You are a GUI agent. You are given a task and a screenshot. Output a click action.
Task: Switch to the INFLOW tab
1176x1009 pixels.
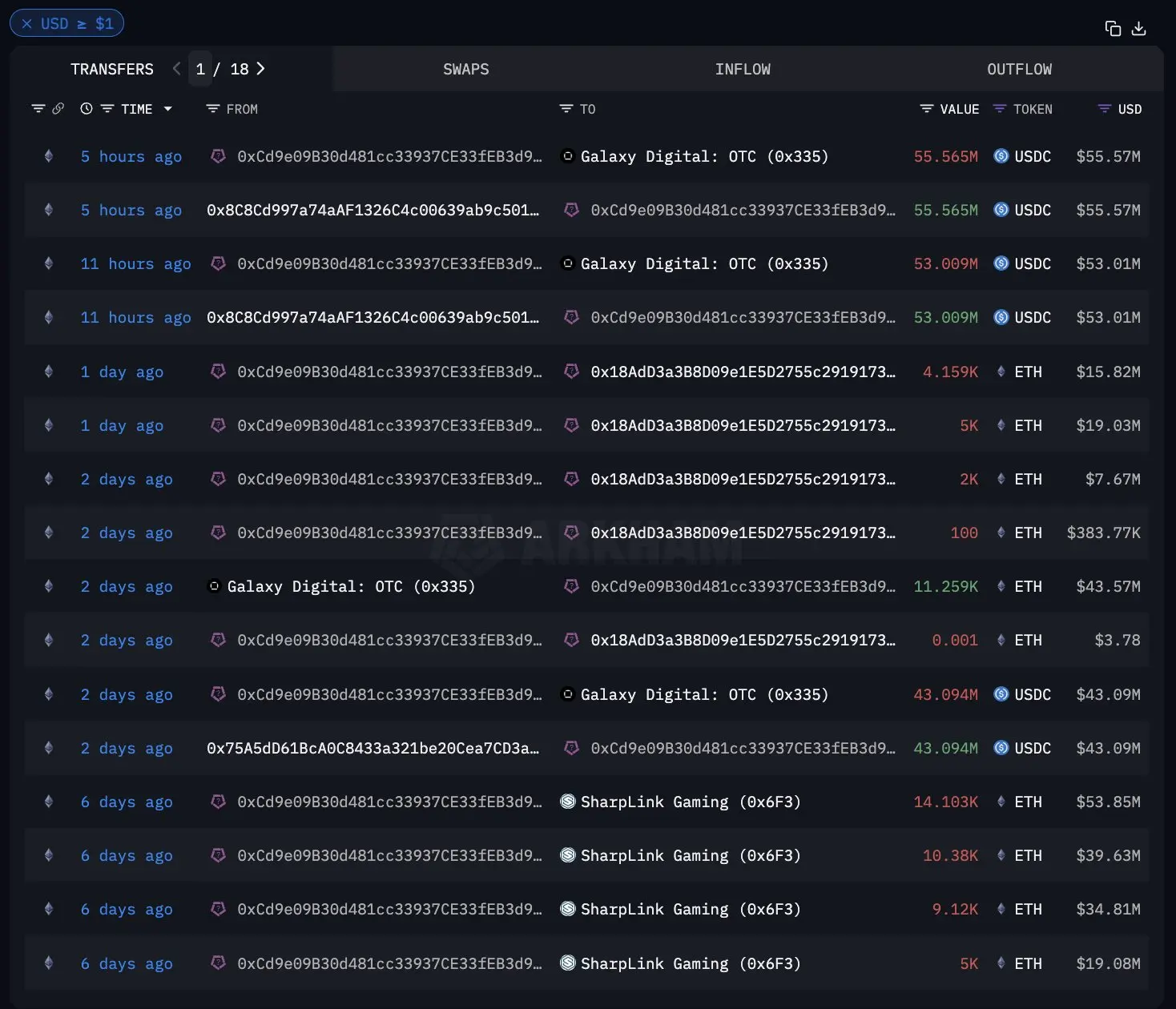pos(743,70)
